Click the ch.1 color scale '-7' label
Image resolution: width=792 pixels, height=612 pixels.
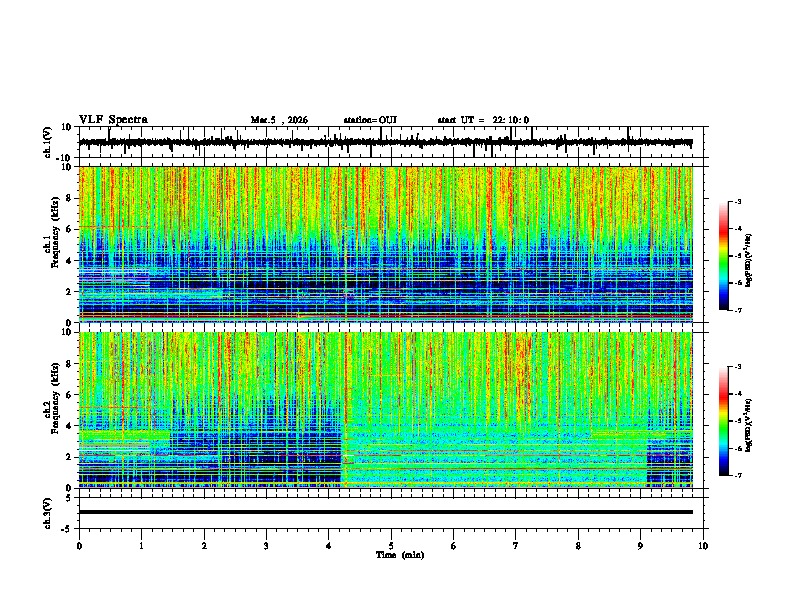click(737, 310)
